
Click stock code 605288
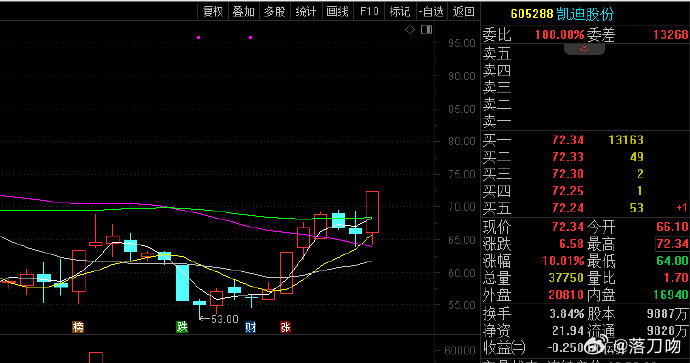532,14
